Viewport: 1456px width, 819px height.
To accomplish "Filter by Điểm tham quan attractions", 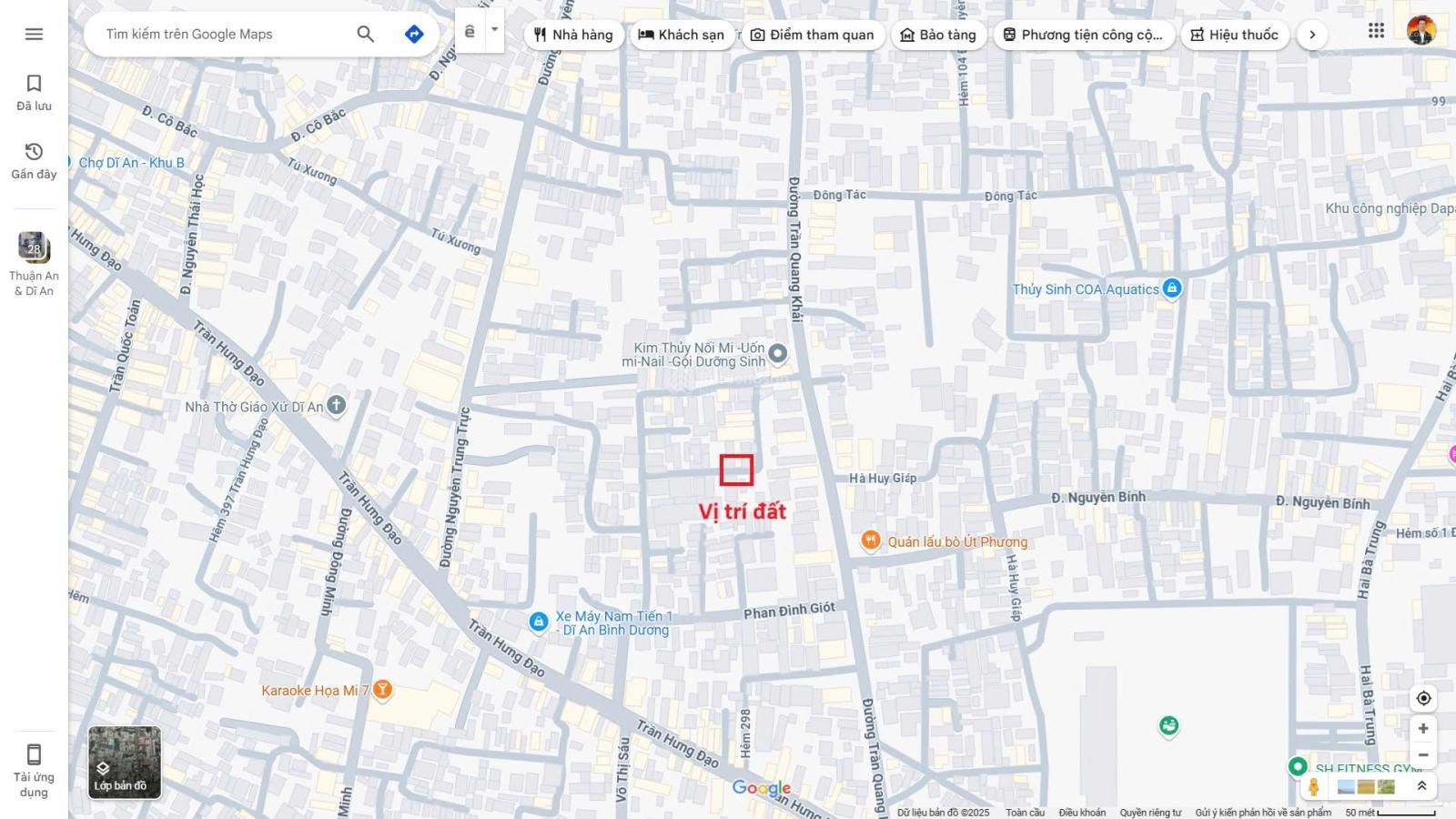I will [x=812, y=35].
